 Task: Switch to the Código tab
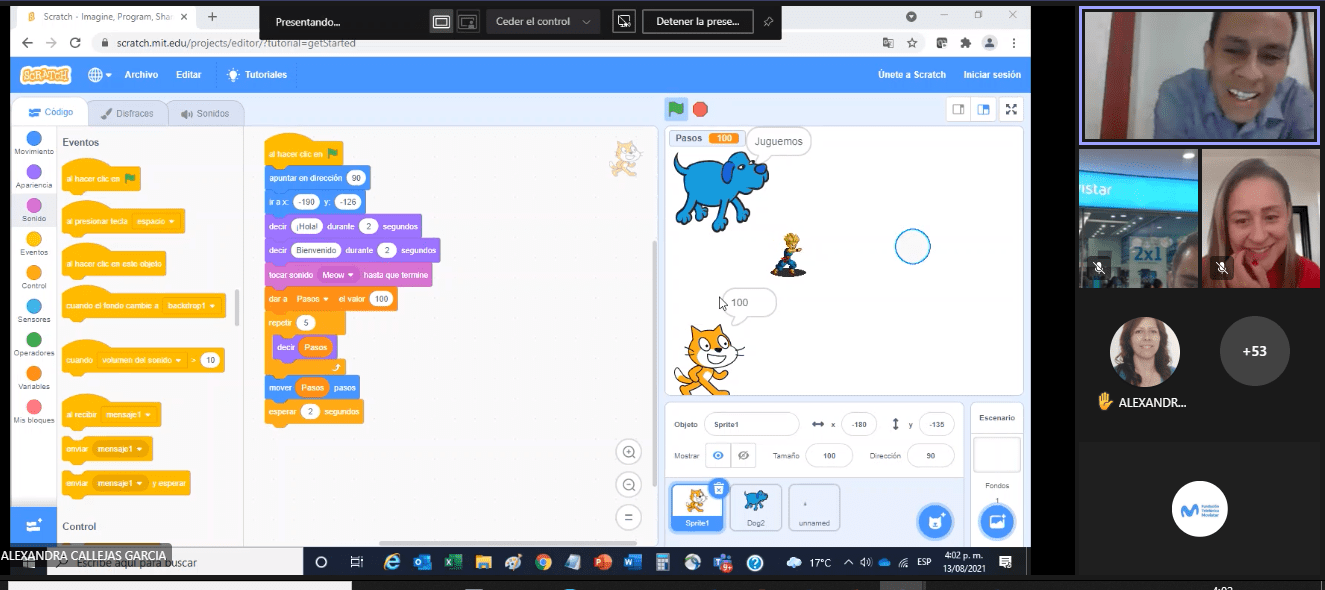(50, 113)
